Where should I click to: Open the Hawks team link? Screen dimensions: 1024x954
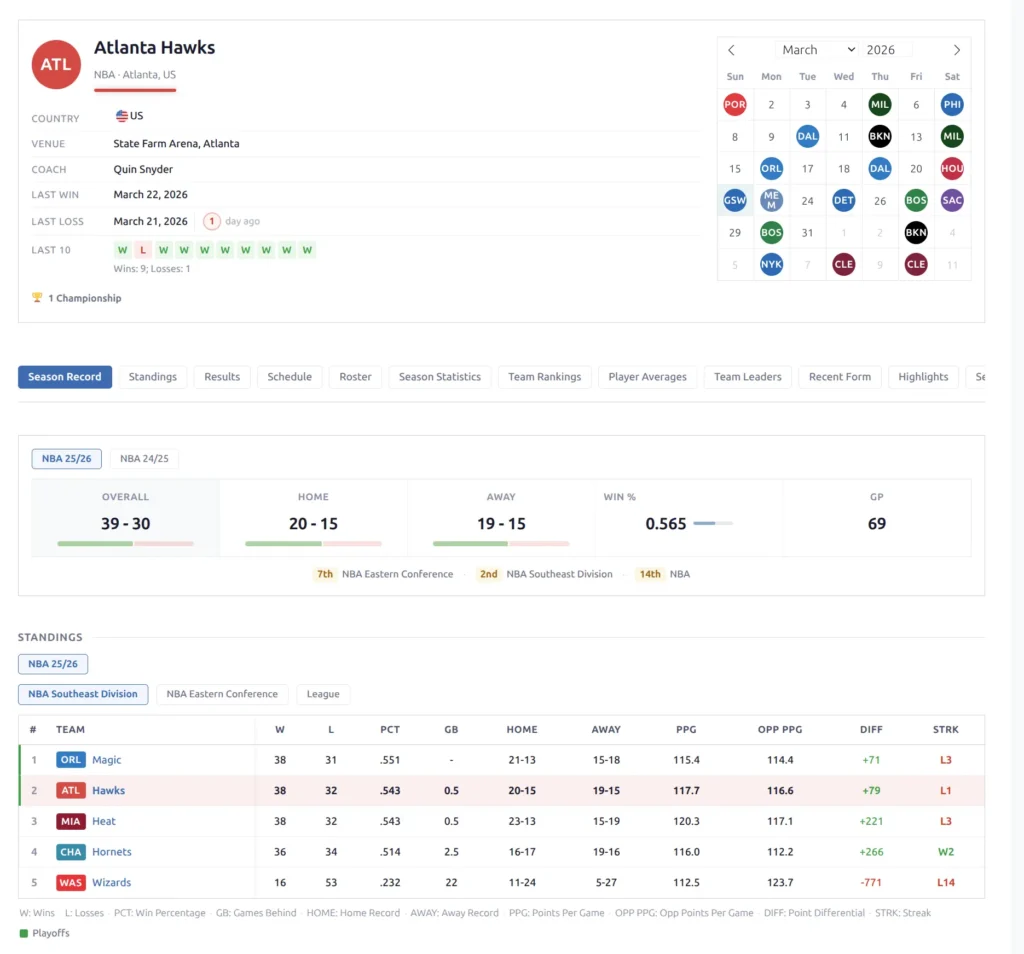pyautogui.click(x=108, y=791)
